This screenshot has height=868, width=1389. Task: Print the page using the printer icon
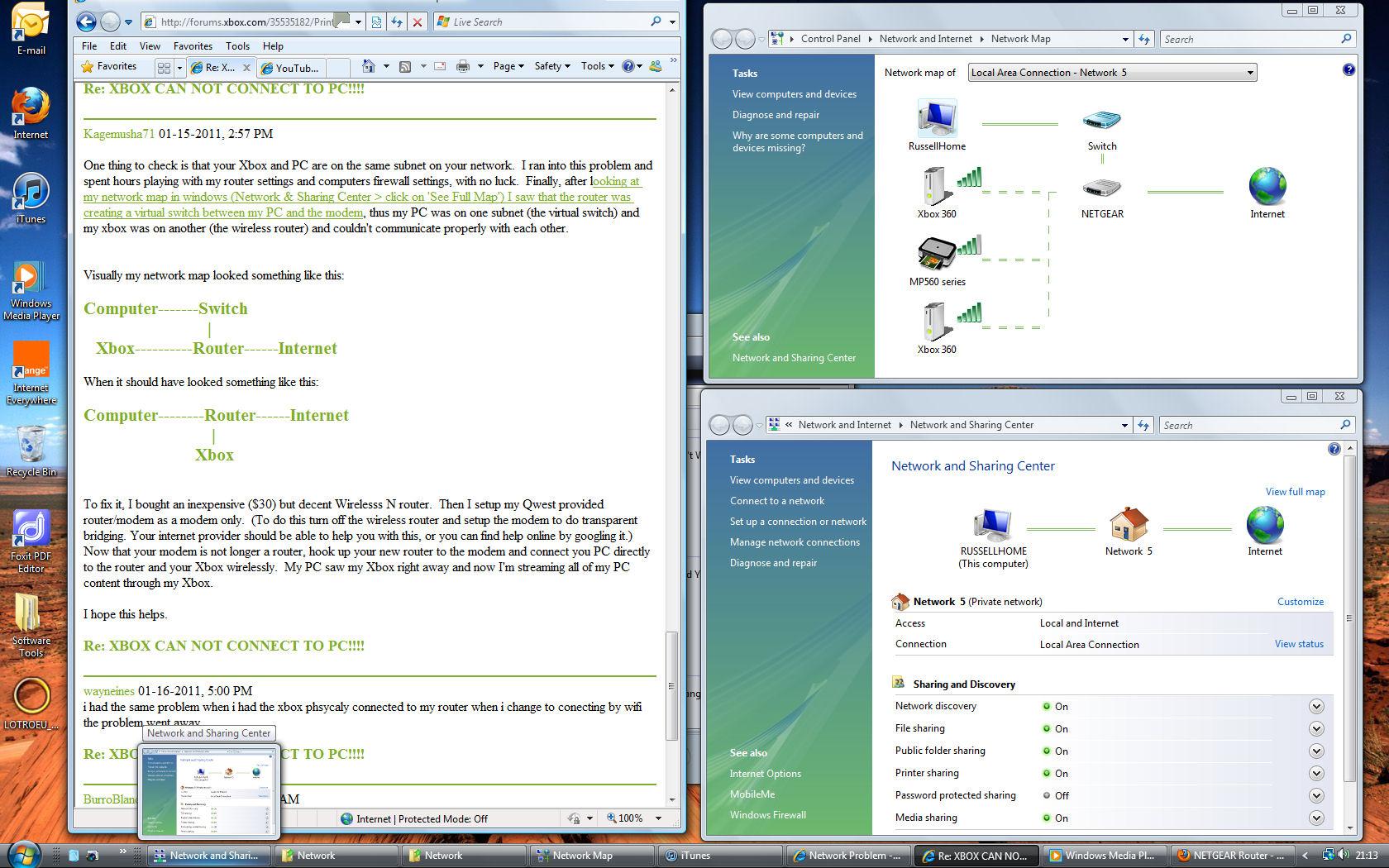pos(463,66)
